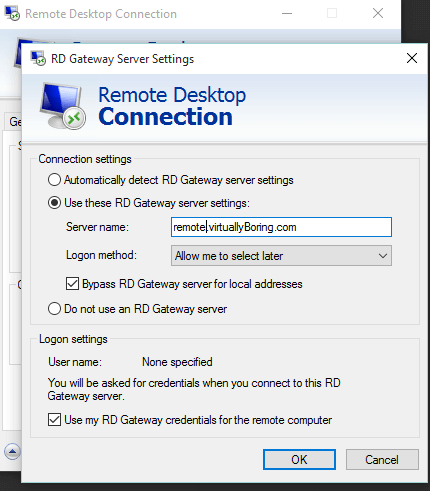Toggle Use my RD Gateway credentials checkbox
Viewport: 430px width, 491px height.
pyautogui.click(x=54, y=420)
